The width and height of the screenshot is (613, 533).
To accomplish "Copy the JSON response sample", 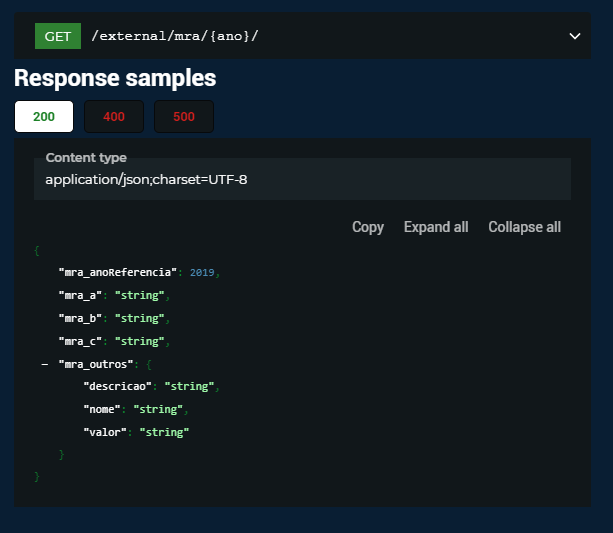I will click(368, 227).
